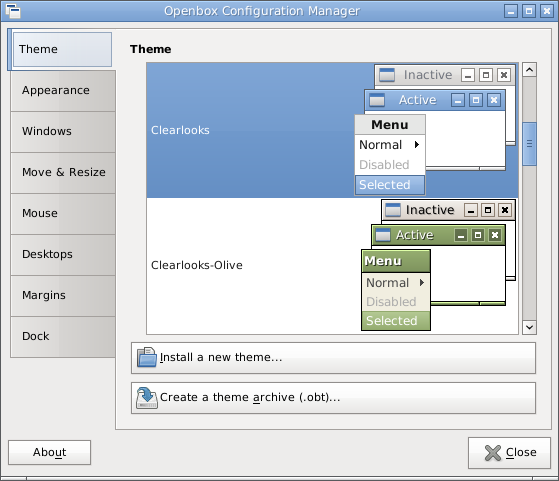
Task: Click Clearlooks-Olive preview Selected item
Action: coord(396,321)
